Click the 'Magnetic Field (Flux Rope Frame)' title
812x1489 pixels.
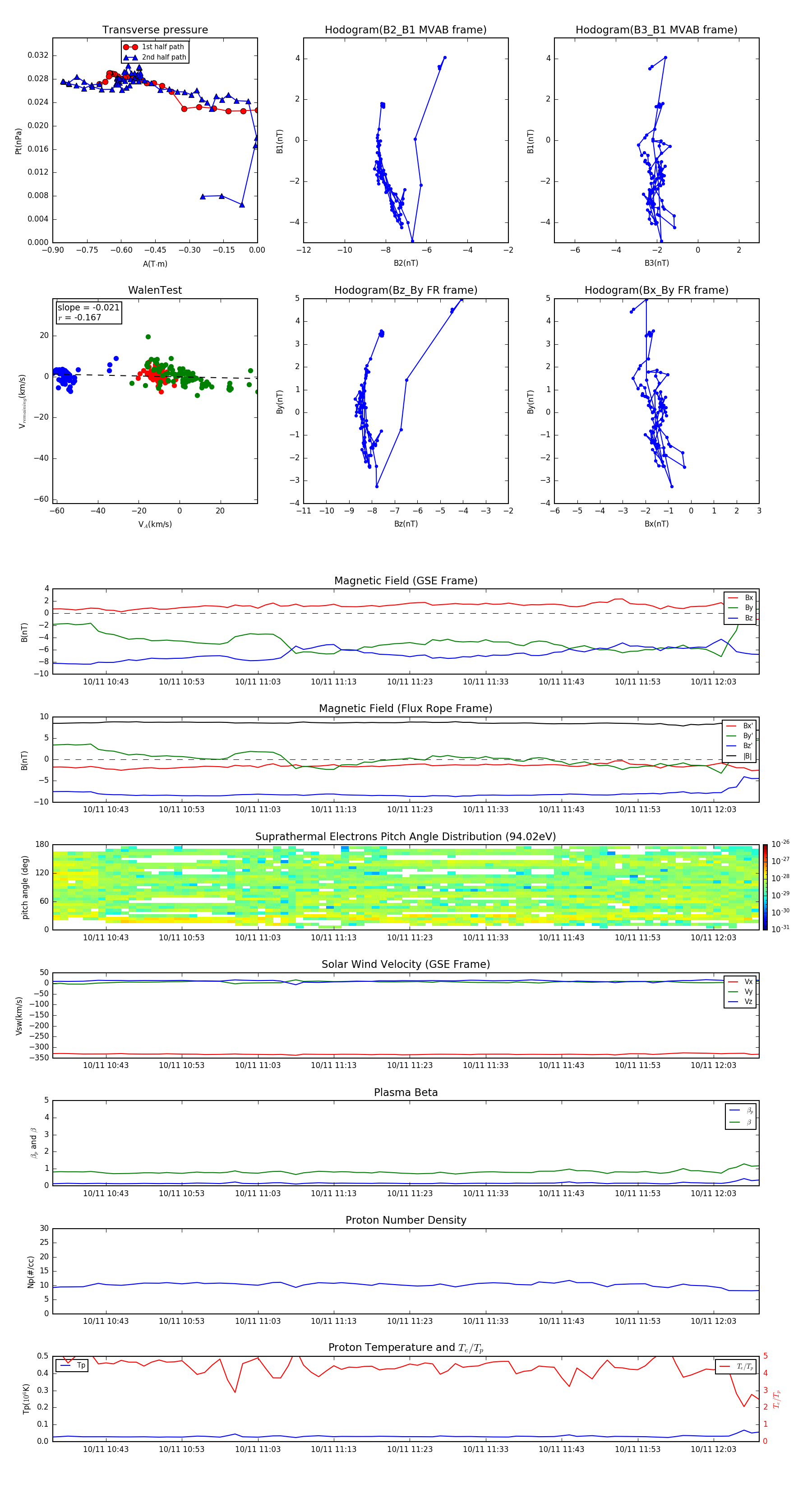click(406, 709)
